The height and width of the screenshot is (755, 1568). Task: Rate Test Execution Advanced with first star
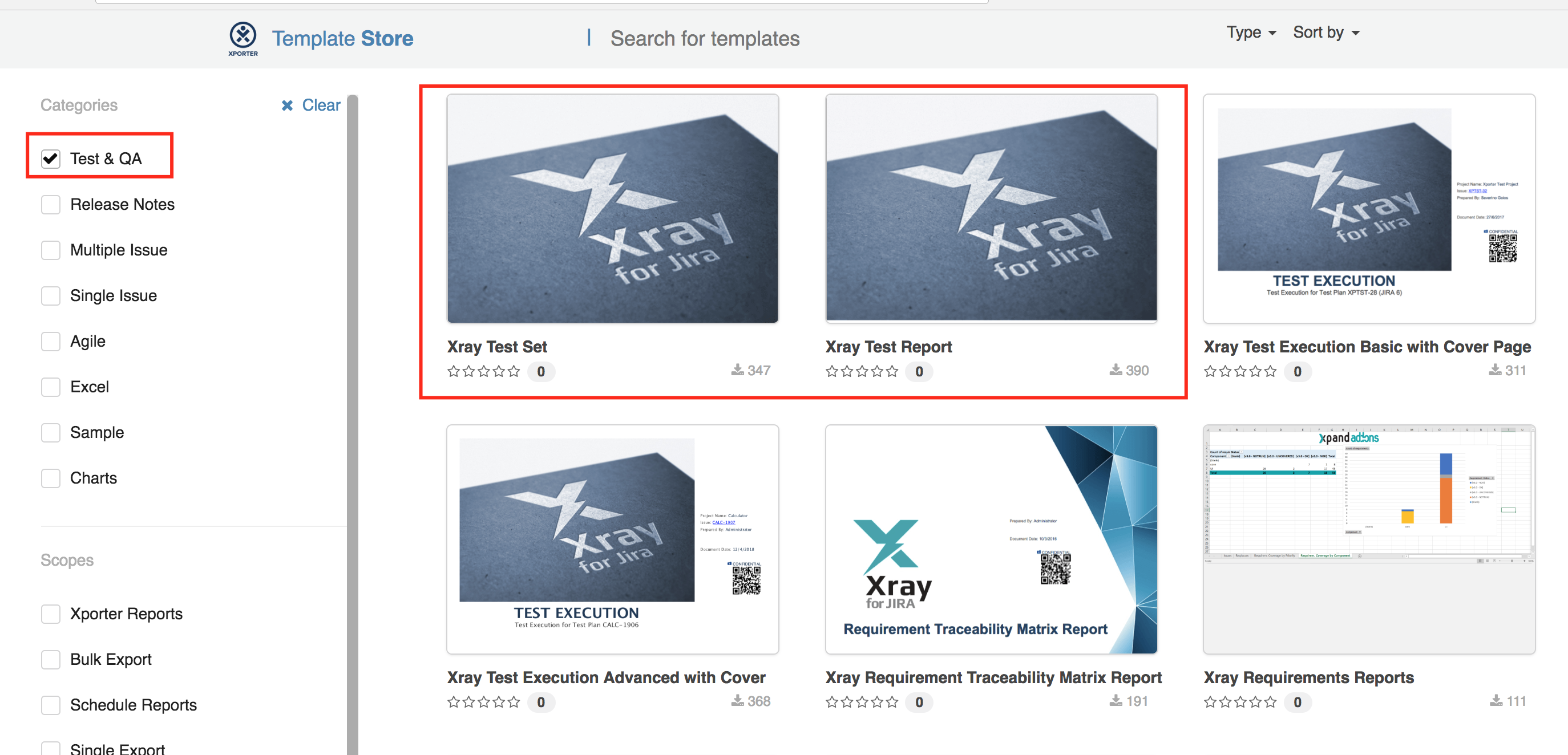[454, 702]
